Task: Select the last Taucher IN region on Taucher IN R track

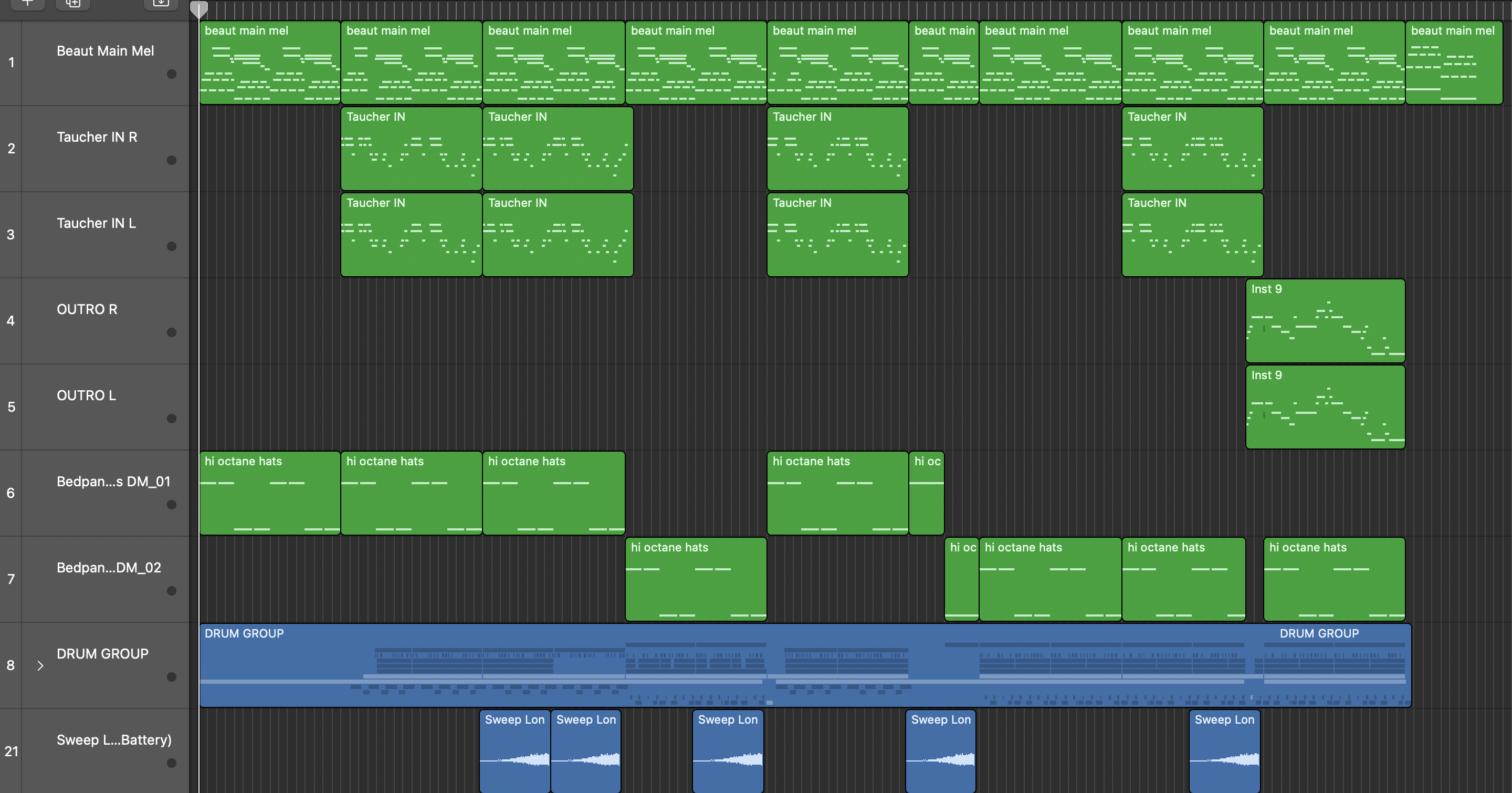Action: click(1193, 149)
